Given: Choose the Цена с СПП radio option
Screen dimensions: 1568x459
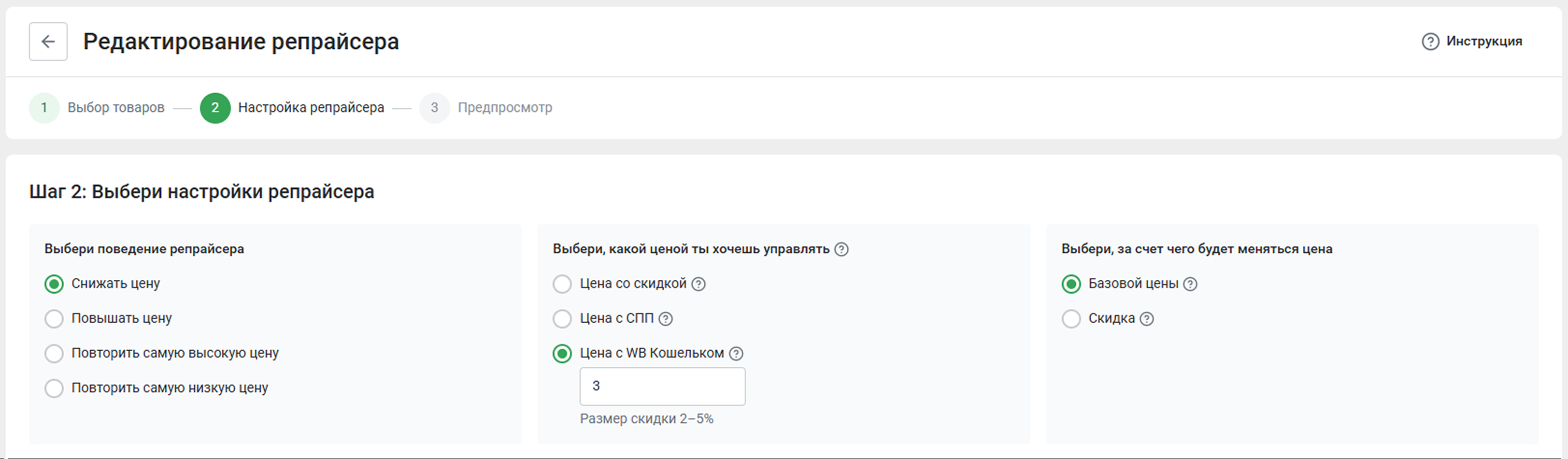Looking at the screenshot, I should [562, 318].
